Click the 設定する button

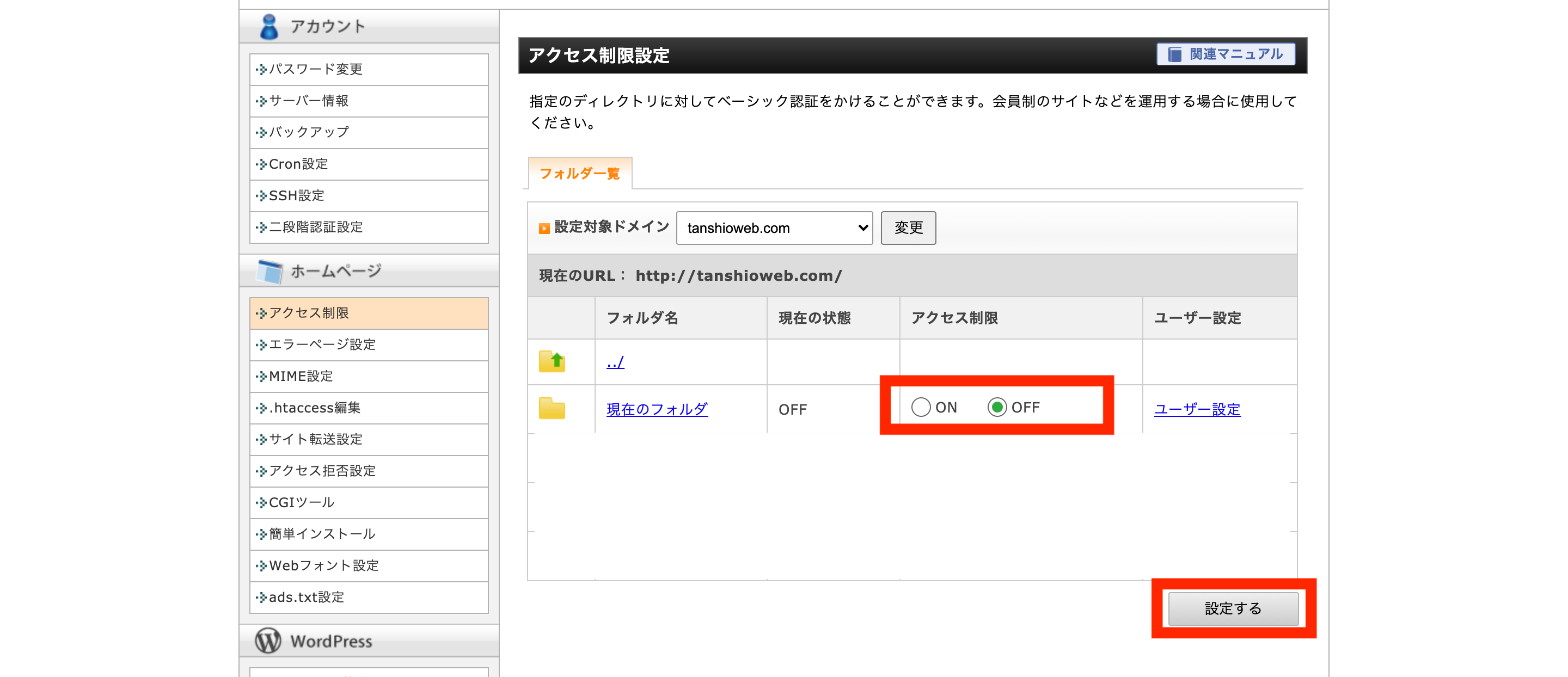(x=1233, y=608)
